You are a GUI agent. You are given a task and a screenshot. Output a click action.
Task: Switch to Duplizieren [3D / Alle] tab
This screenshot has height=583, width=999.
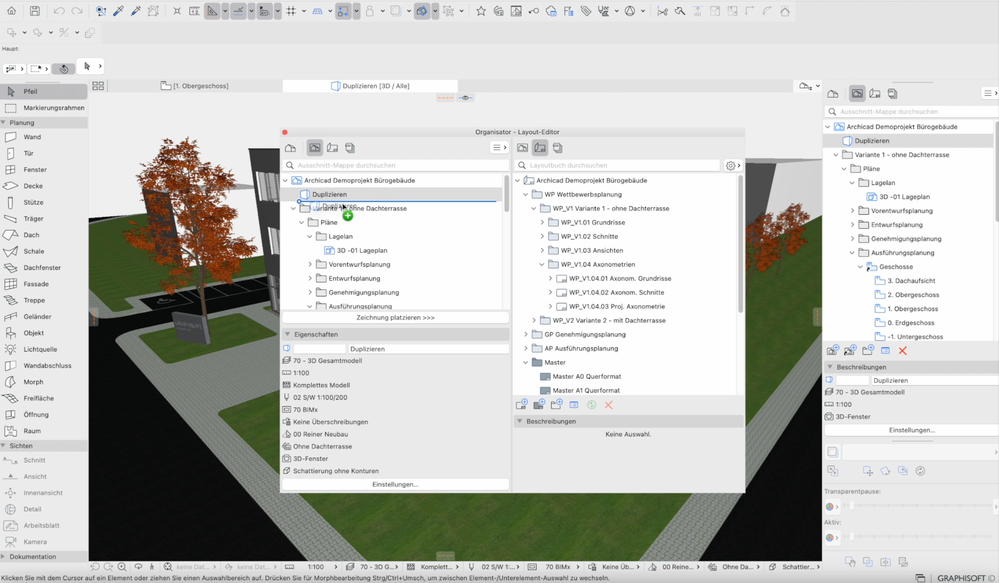(370, 86)
